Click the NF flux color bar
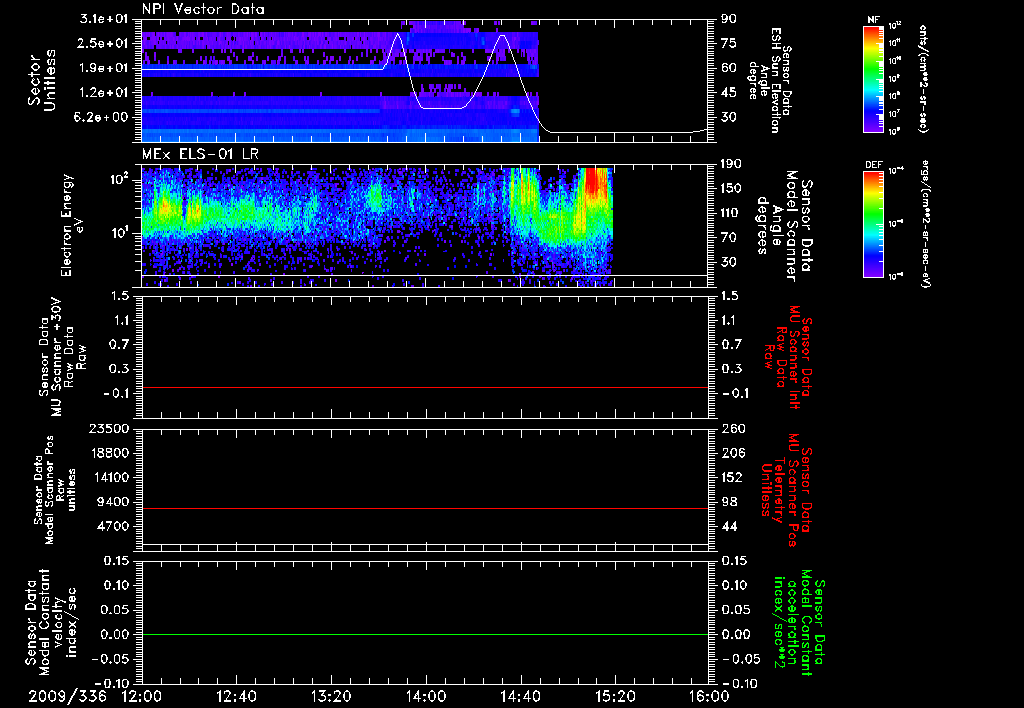This screenshot has width=1024, height=708. (873, 78)
